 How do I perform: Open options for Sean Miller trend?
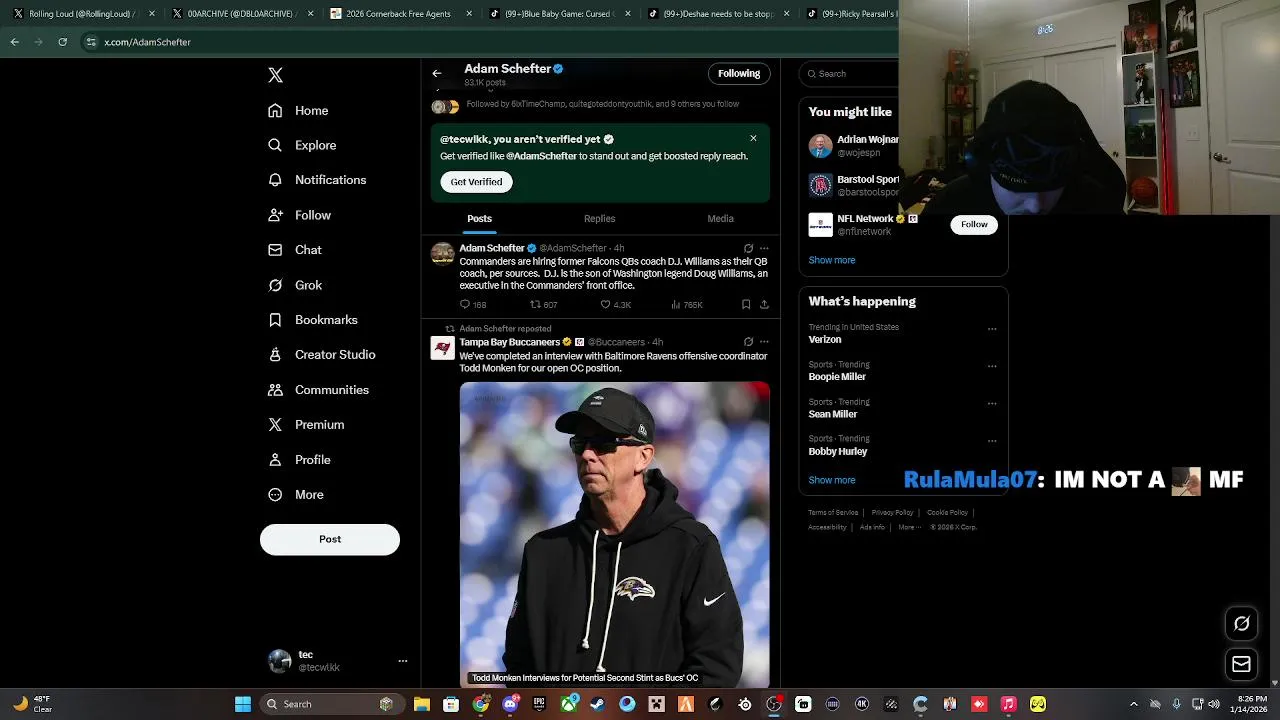click(992, 403)
